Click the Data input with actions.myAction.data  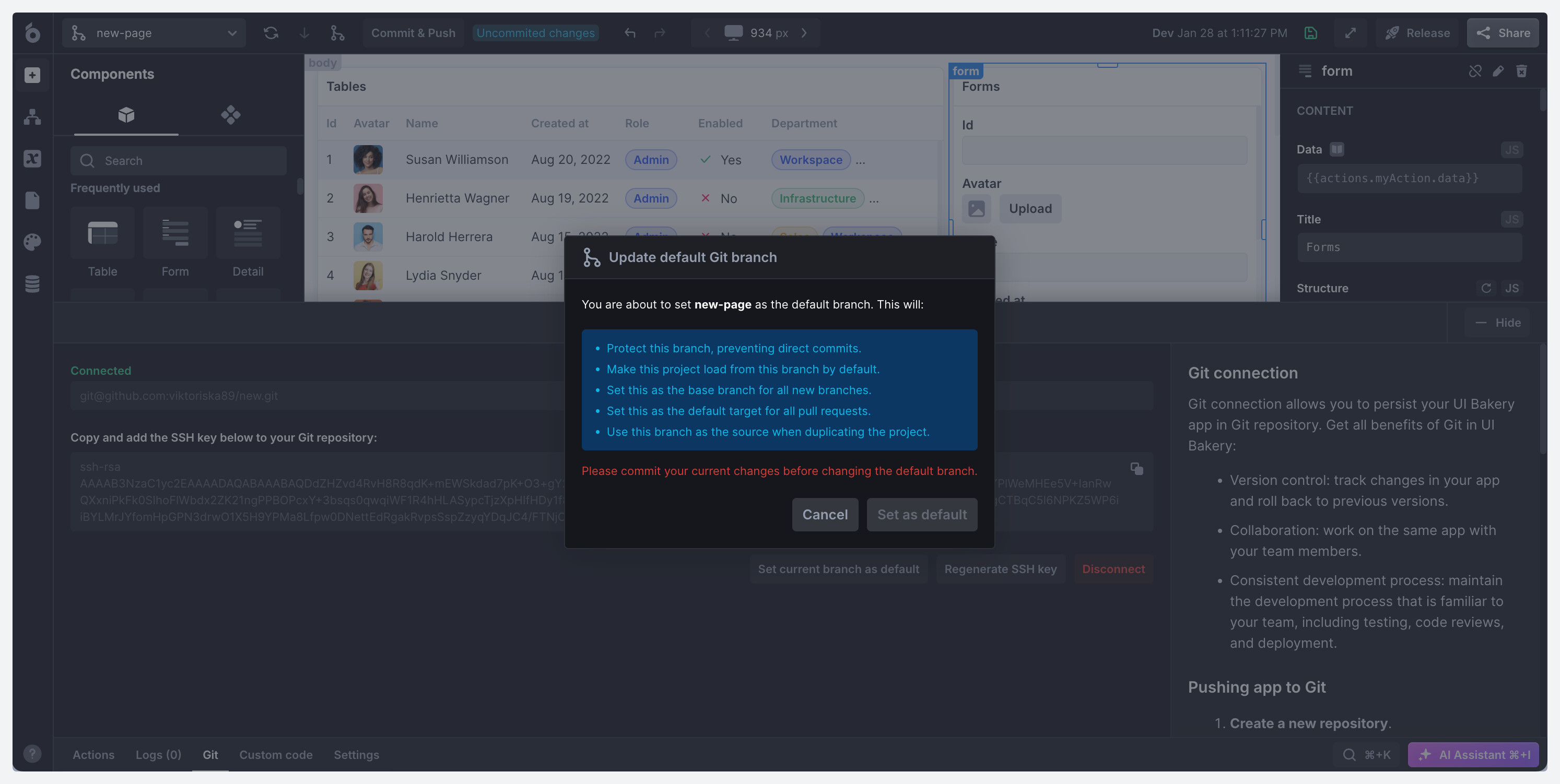tap(1409, 178)
